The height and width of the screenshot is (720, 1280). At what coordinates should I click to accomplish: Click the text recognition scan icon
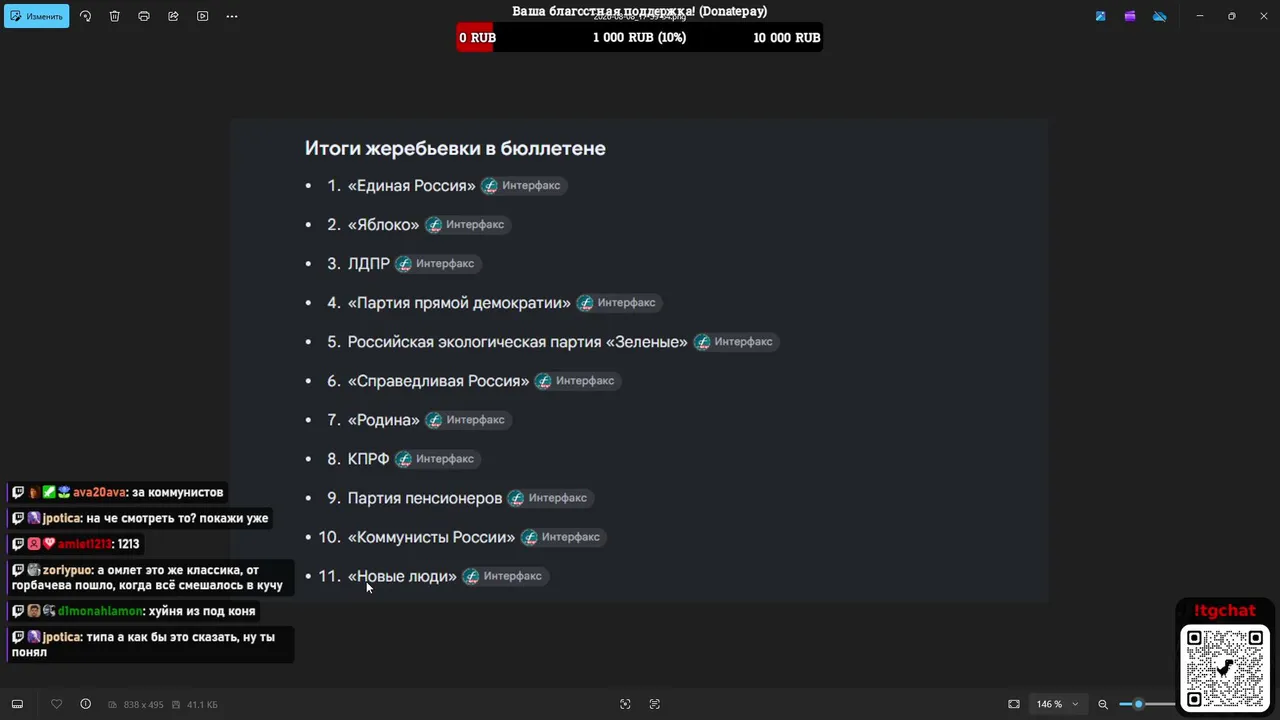point(655,704)
